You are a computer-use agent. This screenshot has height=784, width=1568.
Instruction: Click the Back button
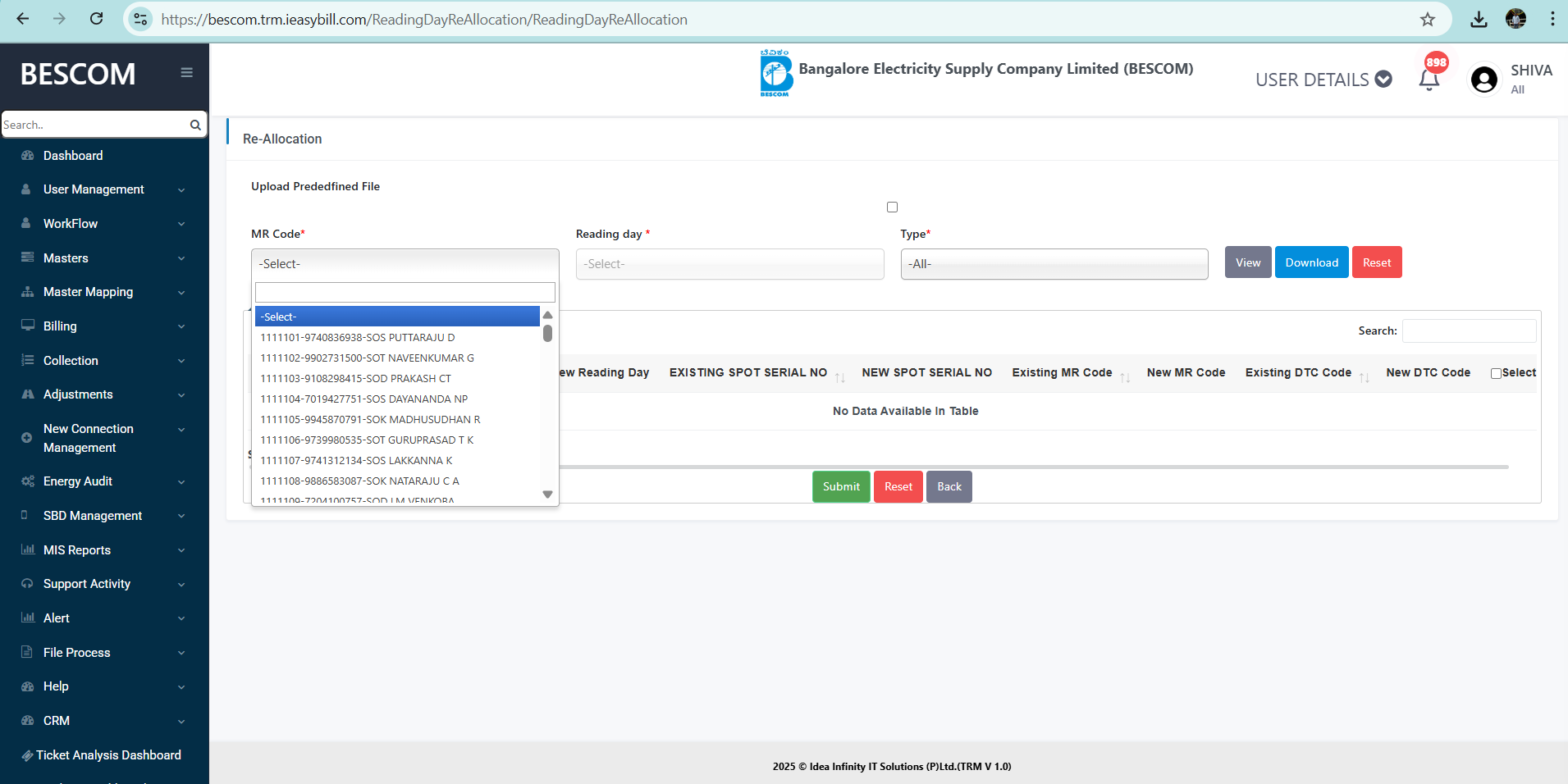pos(949,486)
